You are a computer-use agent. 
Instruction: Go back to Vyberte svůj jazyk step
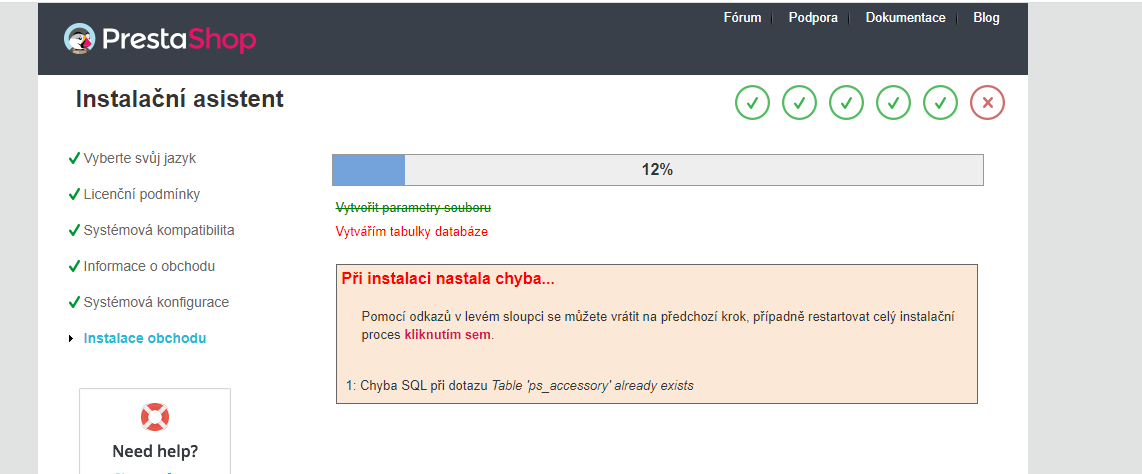(139, 159)
